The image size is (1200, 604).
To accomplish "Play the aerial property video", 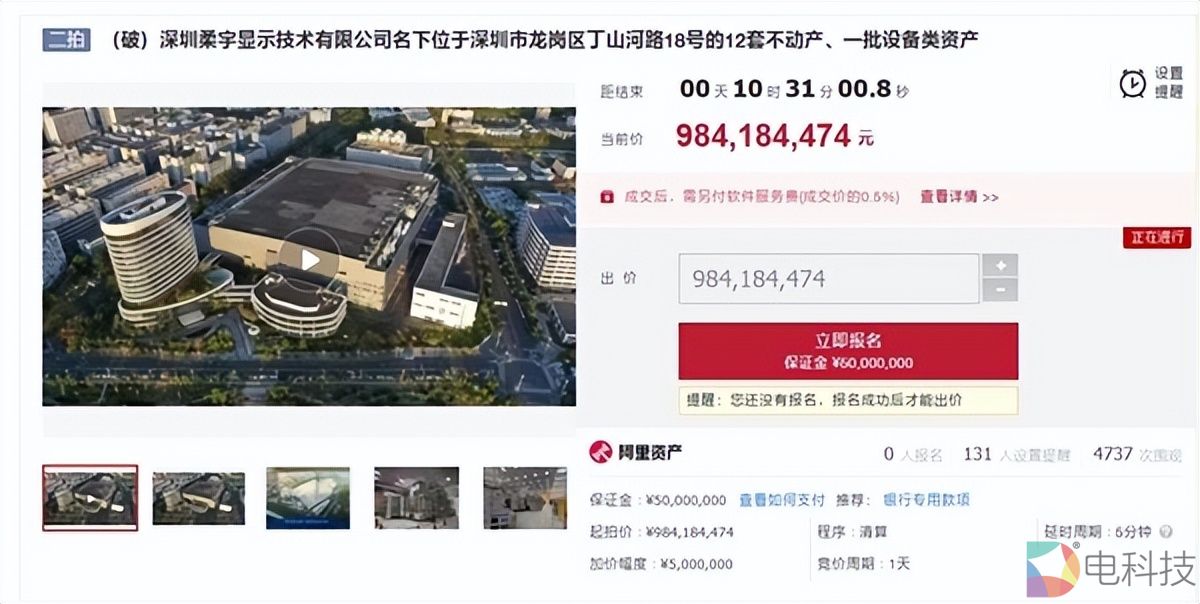I will coord(309,260).
